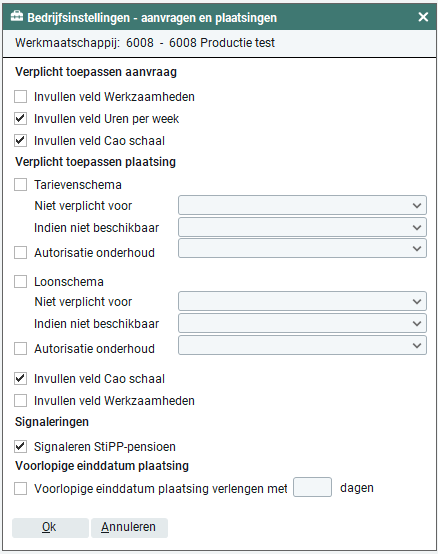This screenshot has height=554, width=438.
Task: Confirm settings with the Ok button
Action: (50, 528)
